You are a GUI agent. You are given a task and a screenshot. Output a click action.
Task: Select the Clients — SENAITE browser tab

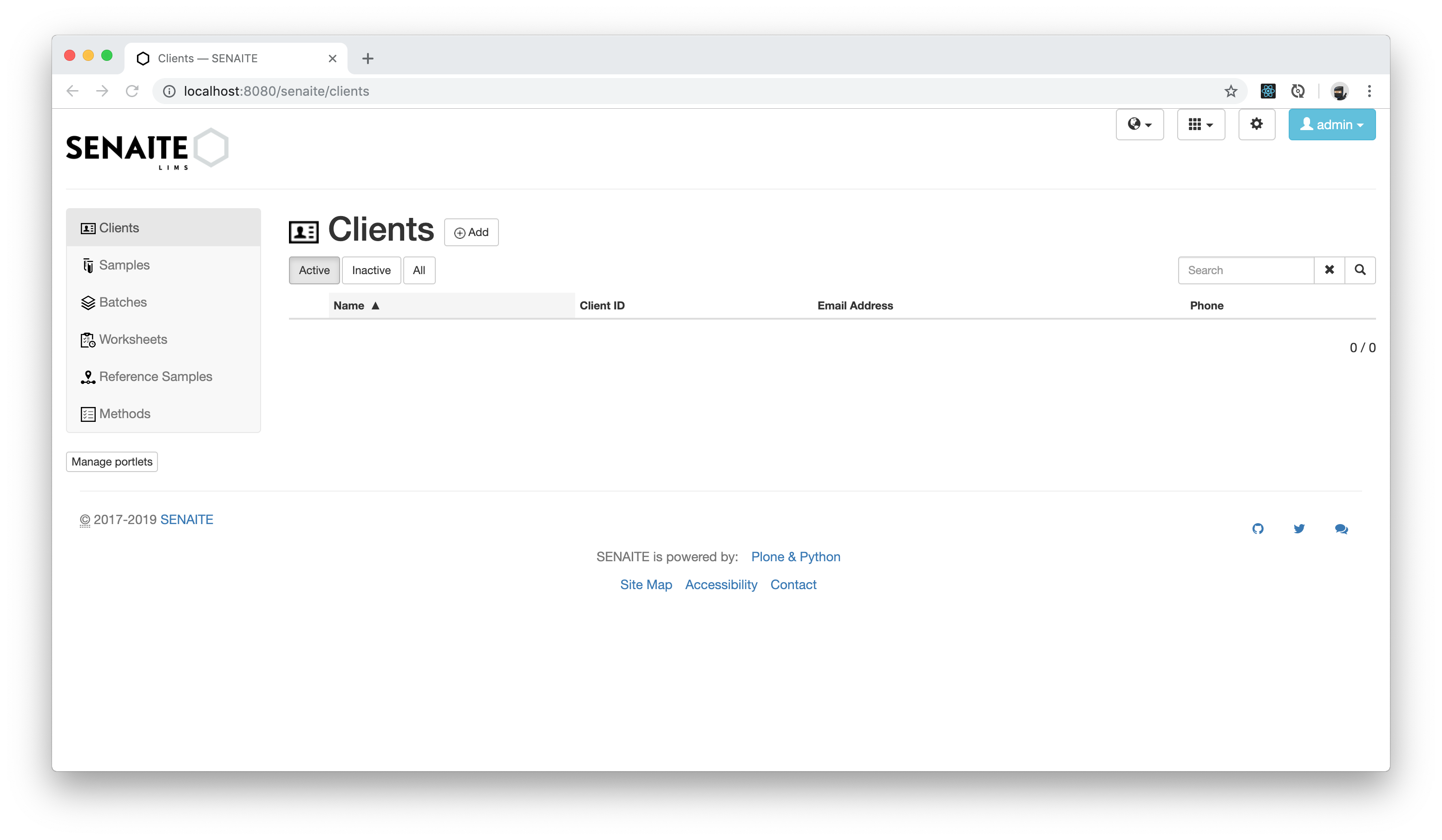(236, 59)
